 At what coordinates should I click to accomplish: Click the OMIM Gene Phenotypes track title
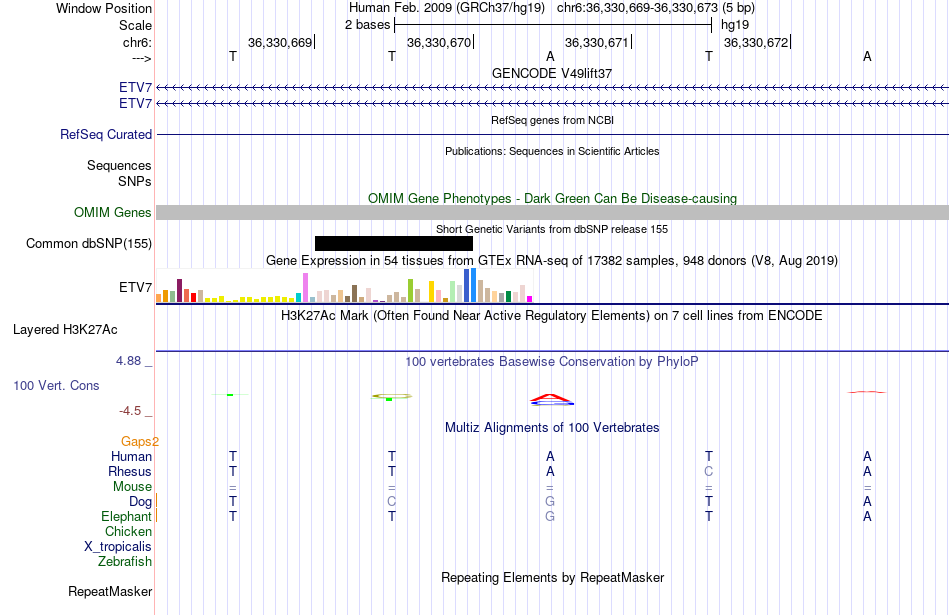pos(552,199)
